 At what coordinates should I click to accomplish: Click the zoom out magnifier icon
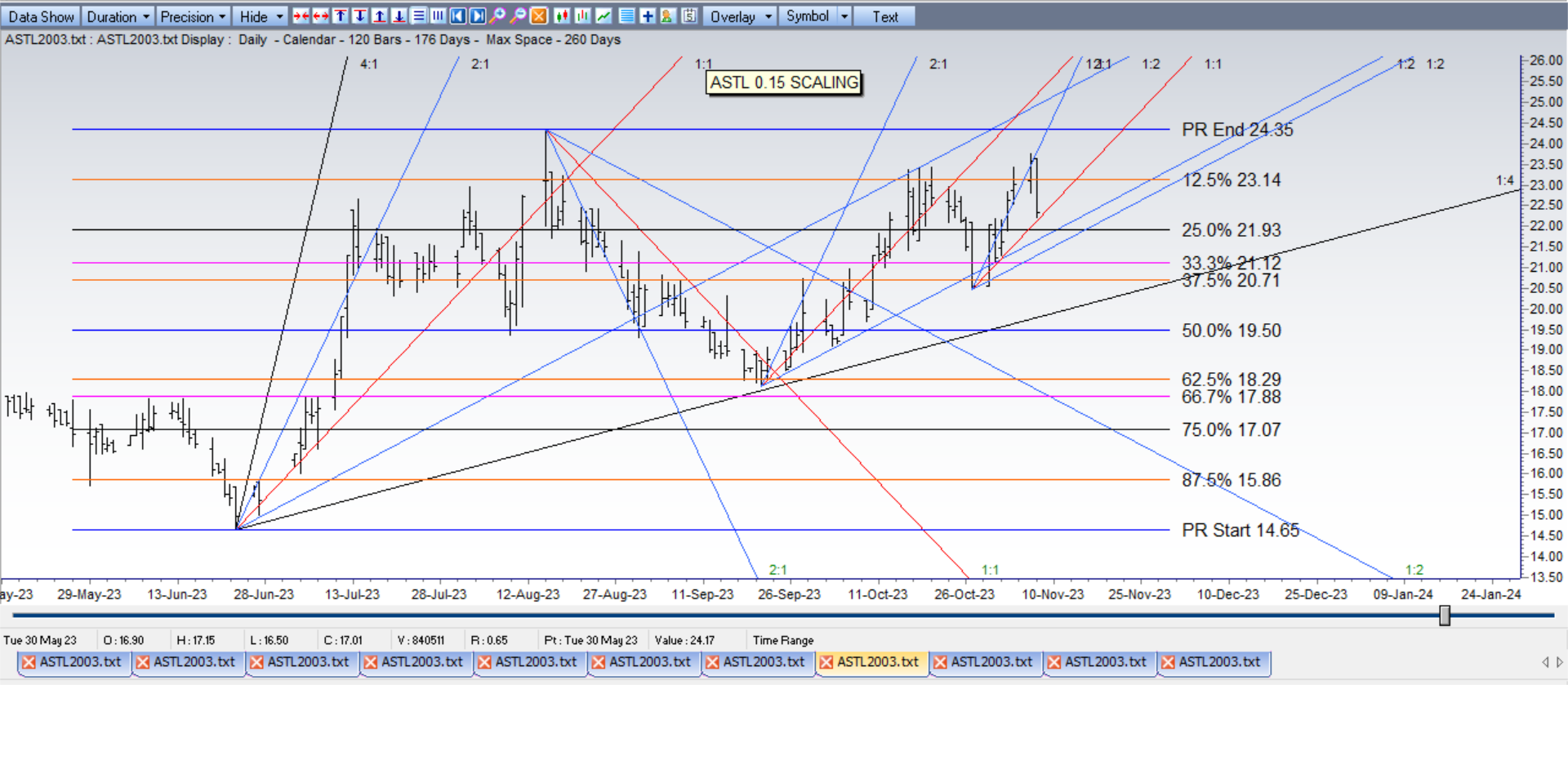(x=519, y=16)
